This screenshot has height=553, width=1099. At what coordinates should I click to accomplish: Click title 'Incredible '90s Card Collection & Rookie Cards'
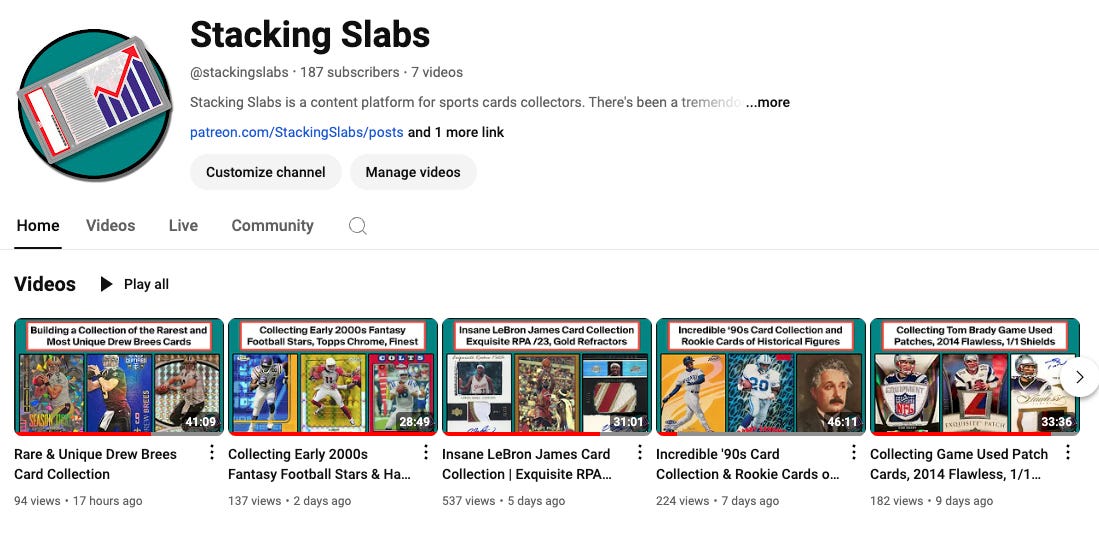point(748,464)
